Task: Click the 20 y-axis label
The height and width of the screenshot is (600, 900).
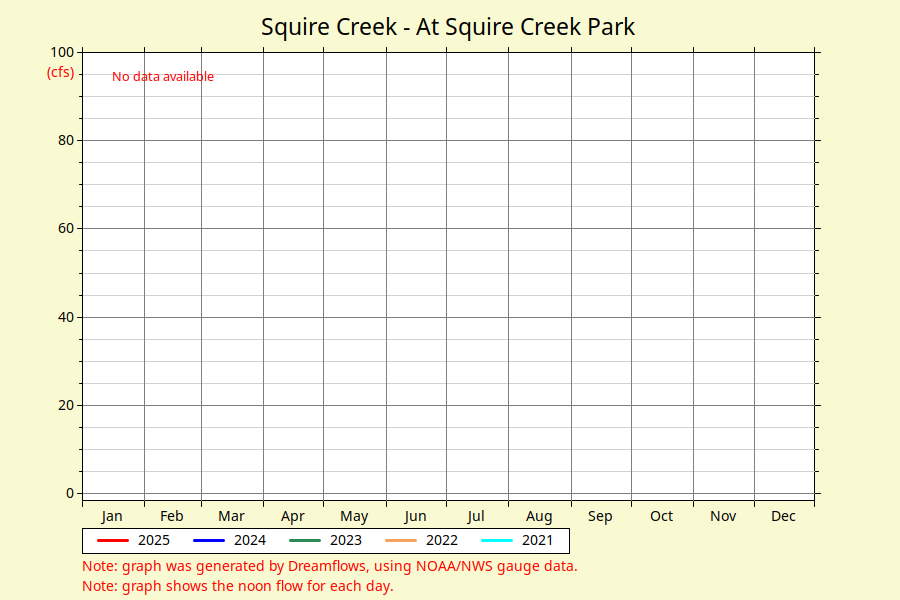Action: point(66,405)
